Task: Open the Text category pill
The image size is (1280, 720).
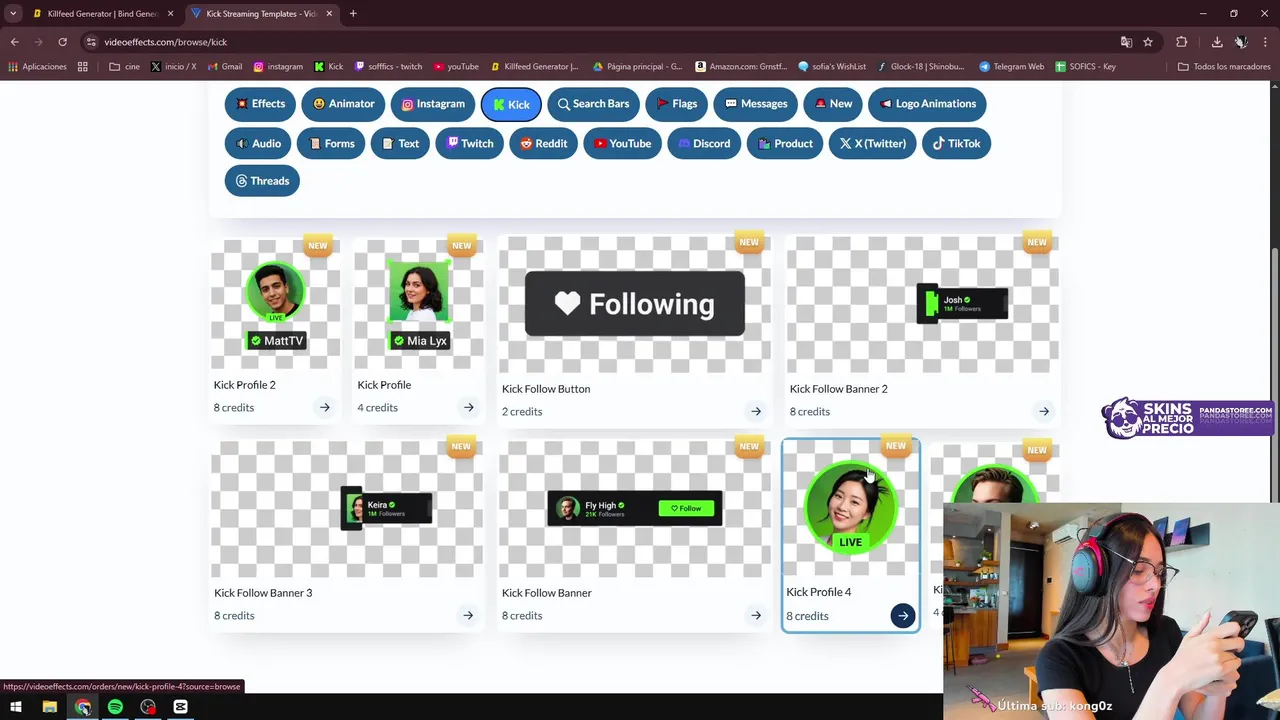Action: [400, 144]
